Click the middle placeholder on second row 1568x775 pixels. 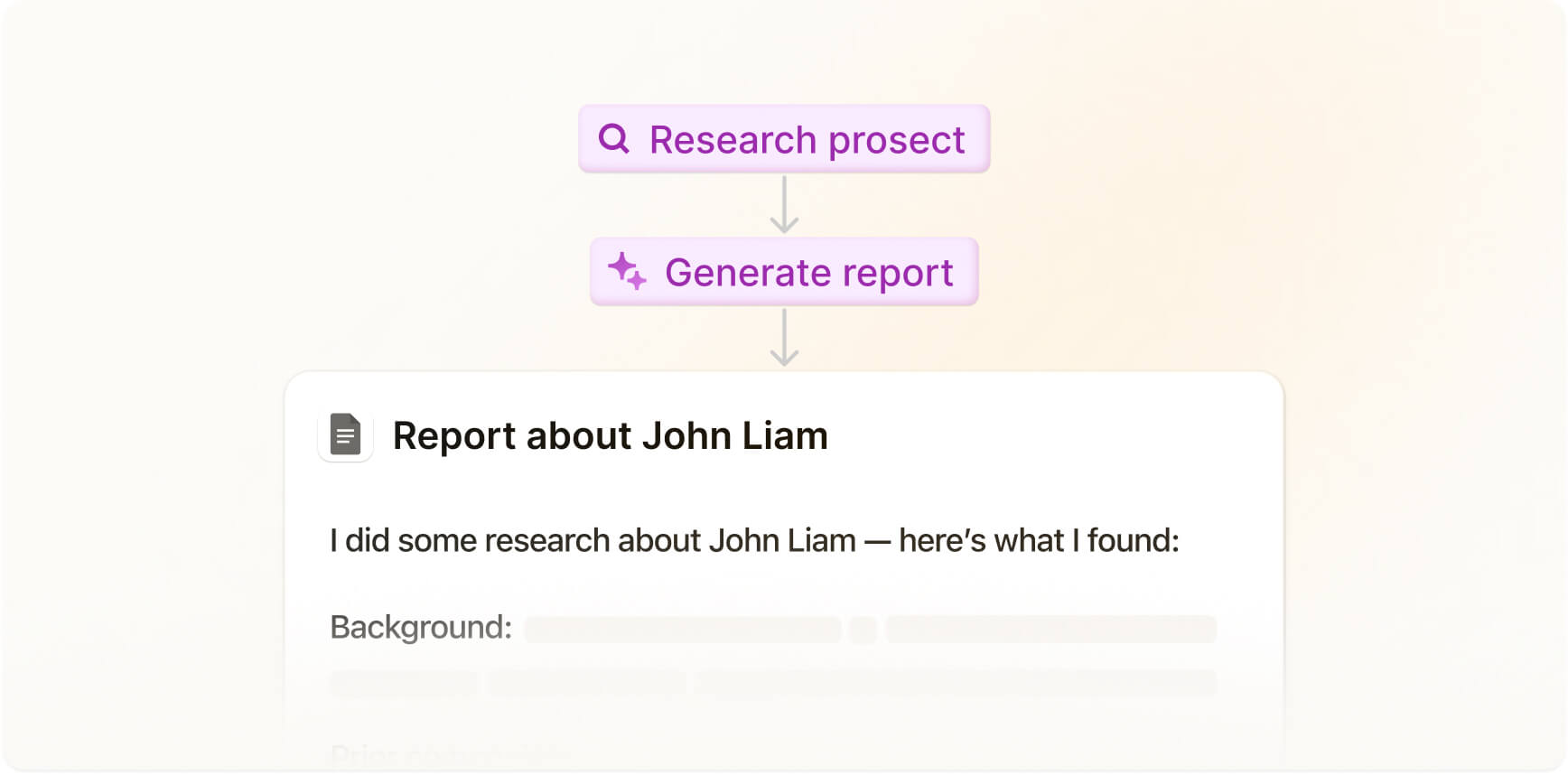(x=587, y=683)
